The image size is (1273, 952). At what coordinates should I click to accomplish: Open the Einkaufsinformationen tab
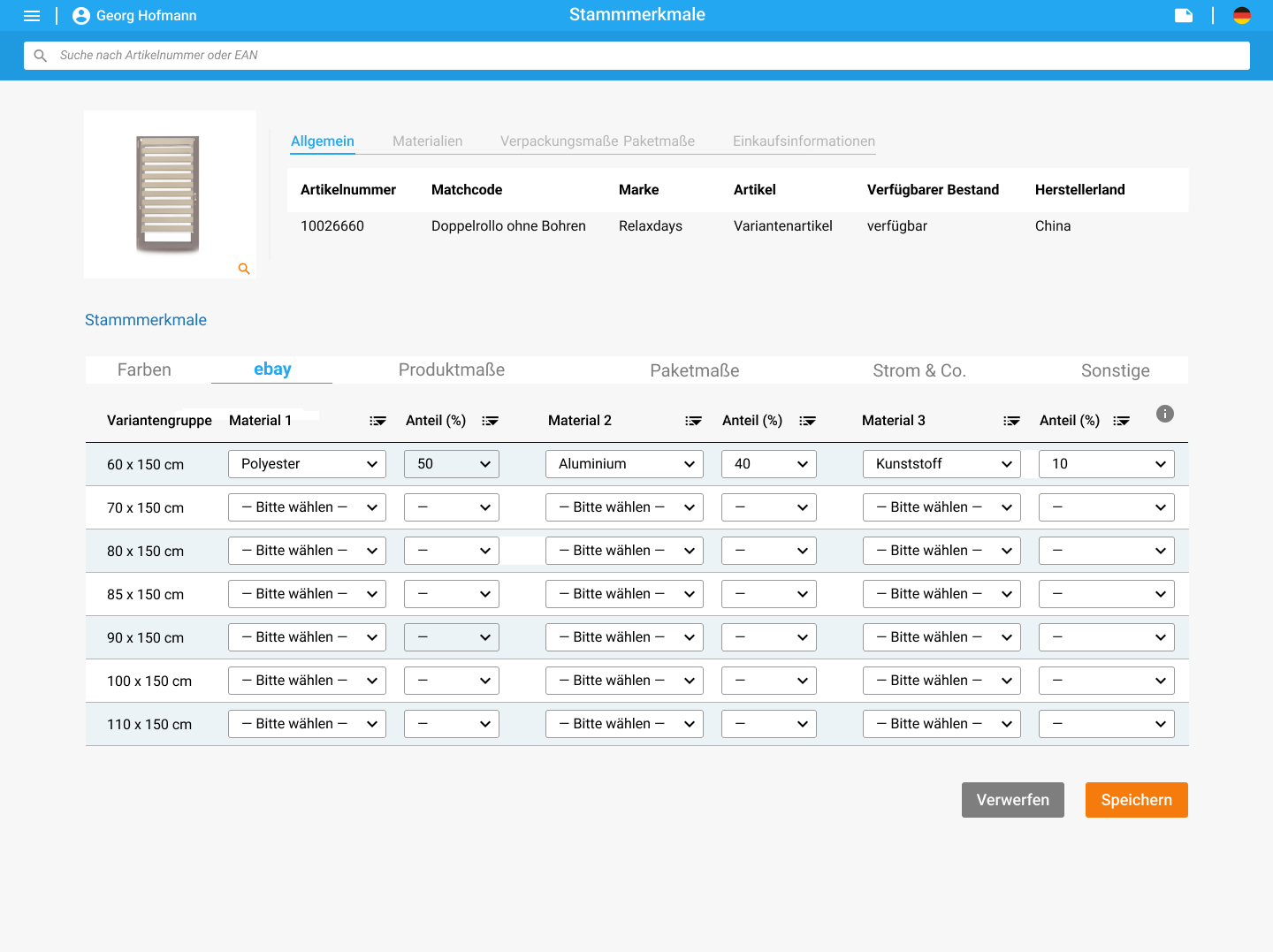tap(804, 141)
